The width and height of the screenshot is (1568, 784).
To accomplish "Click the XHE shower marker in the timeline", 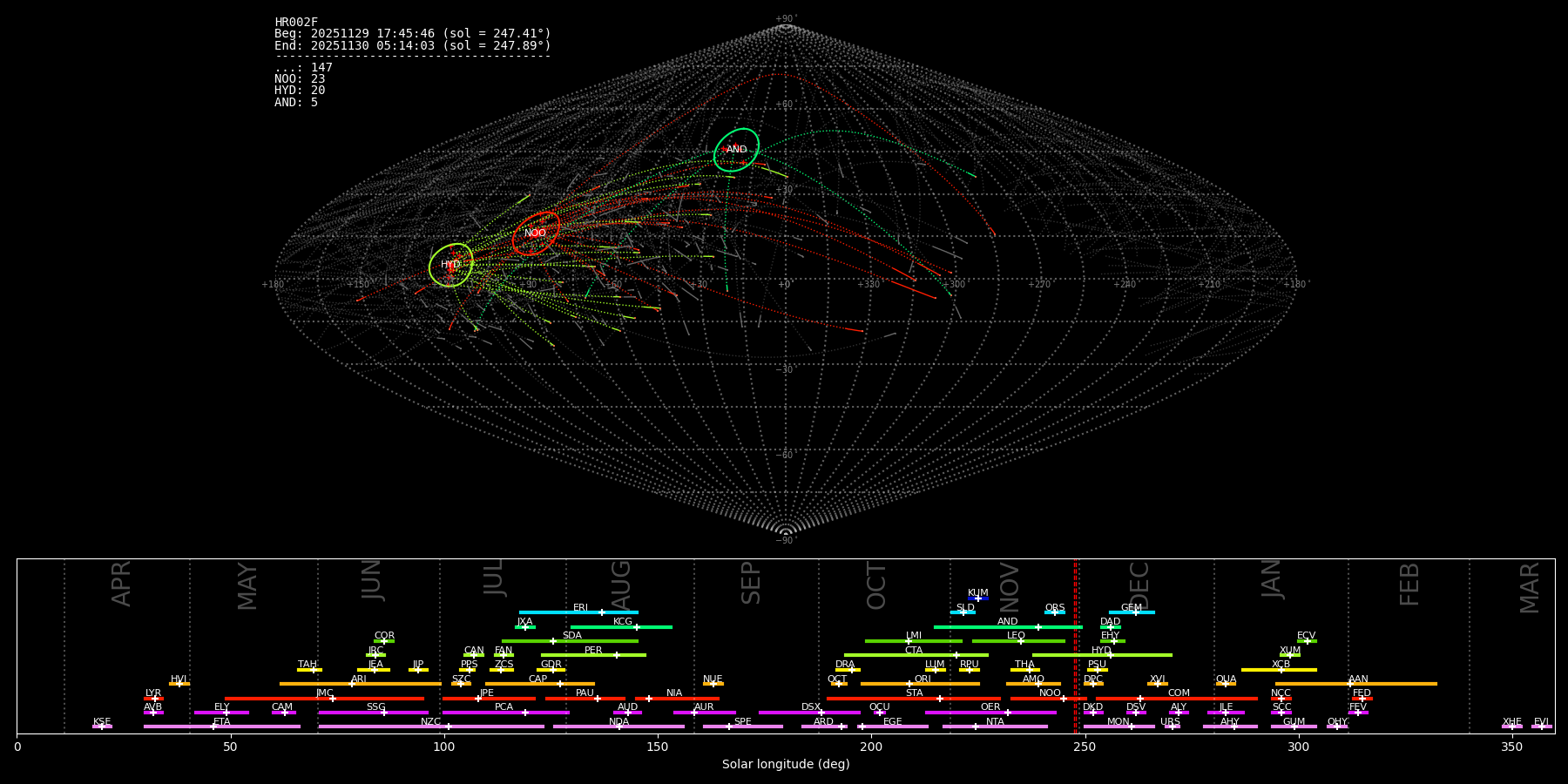I will [1512, 727].
